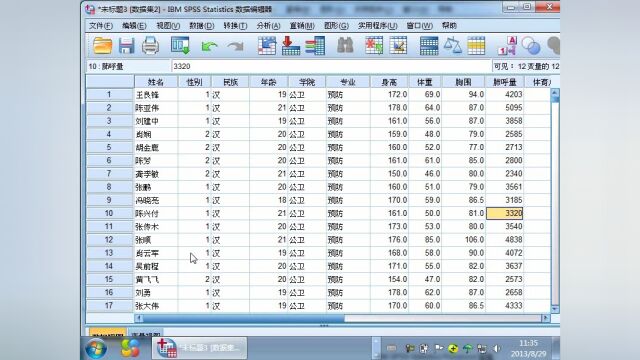Undo the last action with green arrow
640x360 pixels.
coord(209,46)
